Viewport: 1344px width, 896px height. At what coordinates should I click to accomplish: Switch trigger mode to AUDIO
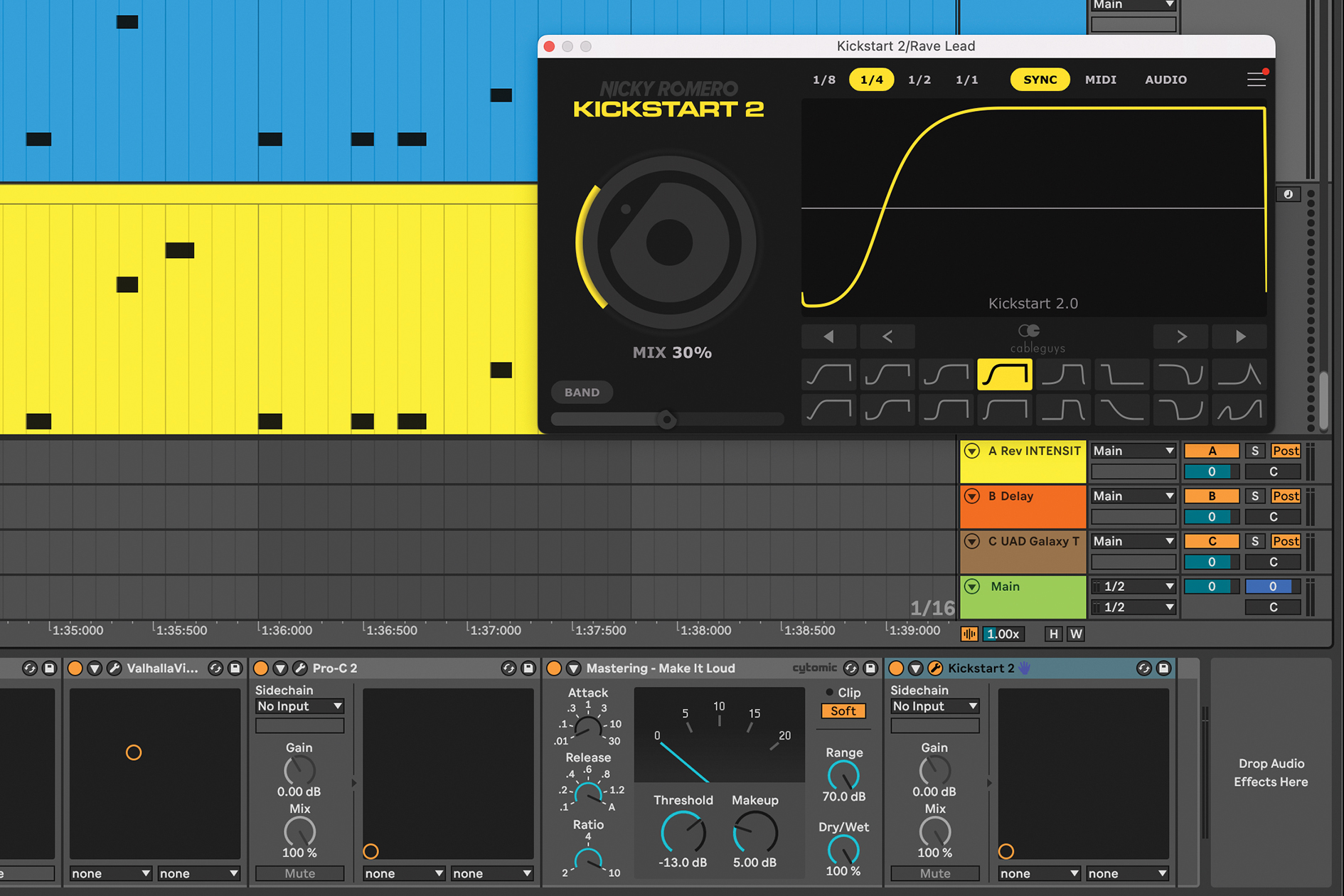point(1166,80)
